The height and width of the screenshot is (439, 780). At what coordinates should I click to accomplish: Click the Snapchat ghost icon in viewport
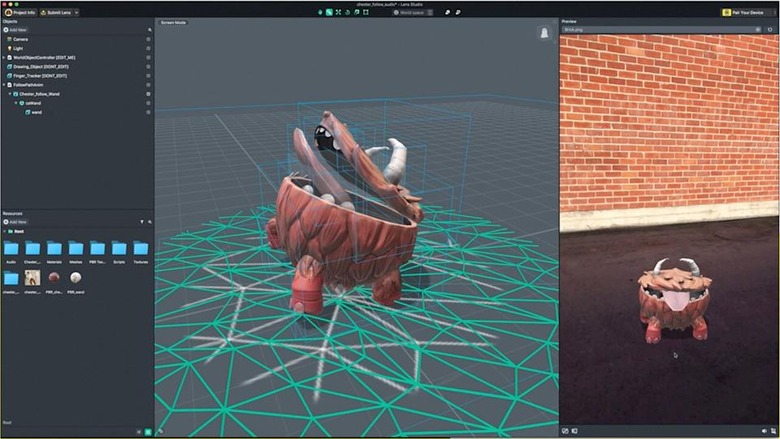pos(544,33)
